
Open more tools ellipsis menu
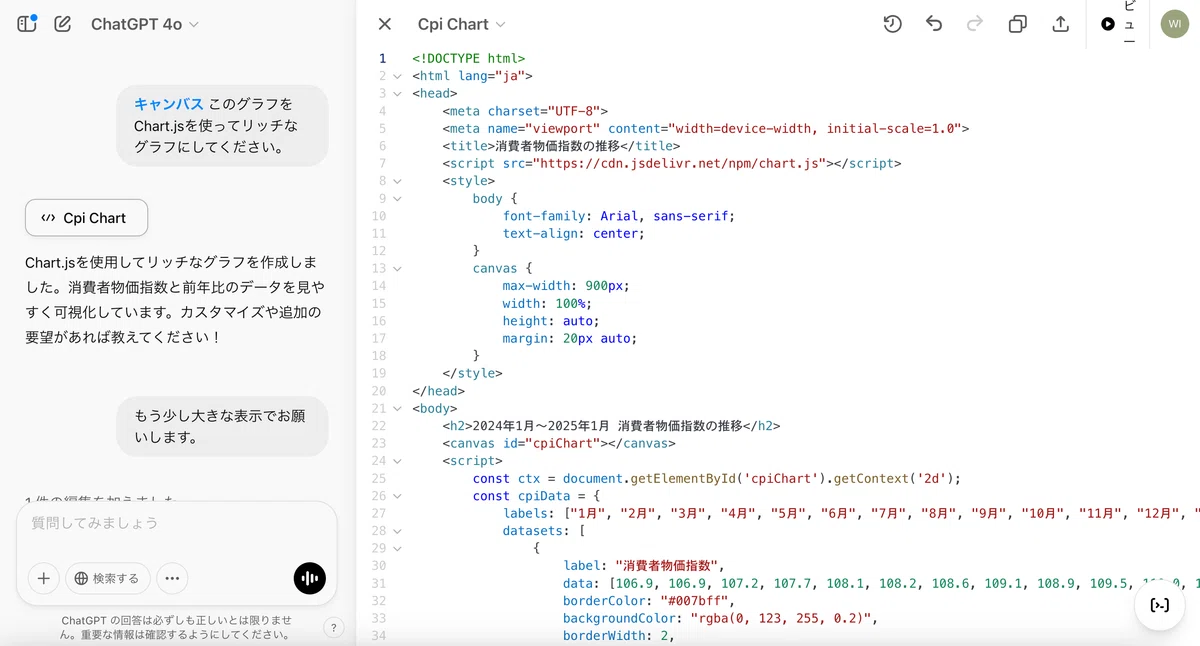tap(172, 578)
